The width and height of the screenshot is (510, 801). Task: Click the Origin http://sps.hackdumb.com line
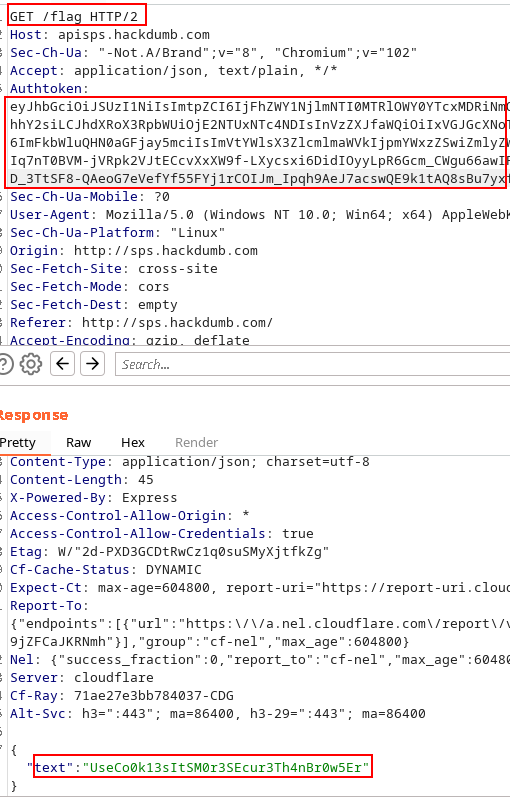point(134,251)
